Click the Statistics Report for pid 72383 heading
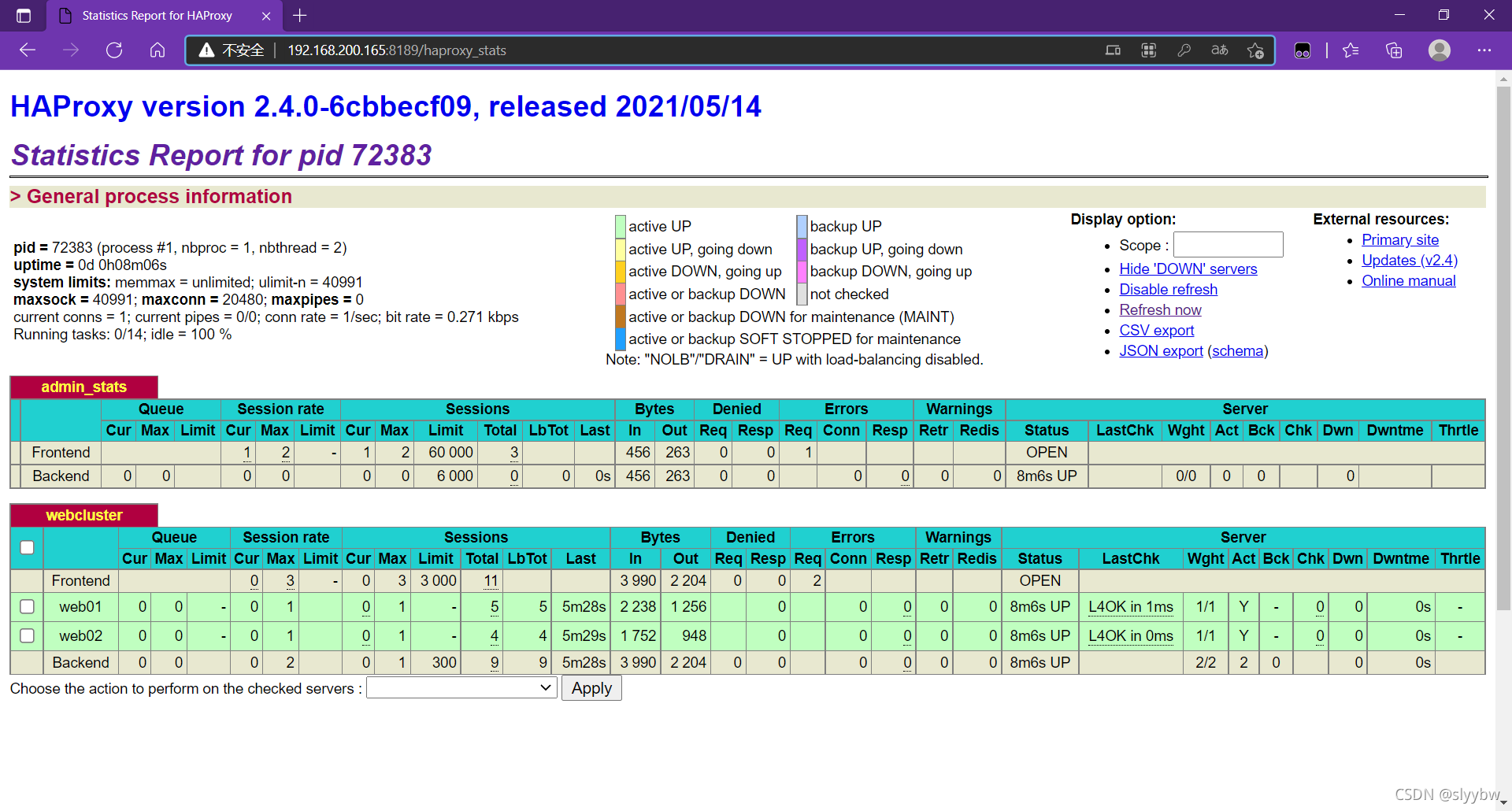The height and width of the screenshot is (811, 1512). [221, 155]
